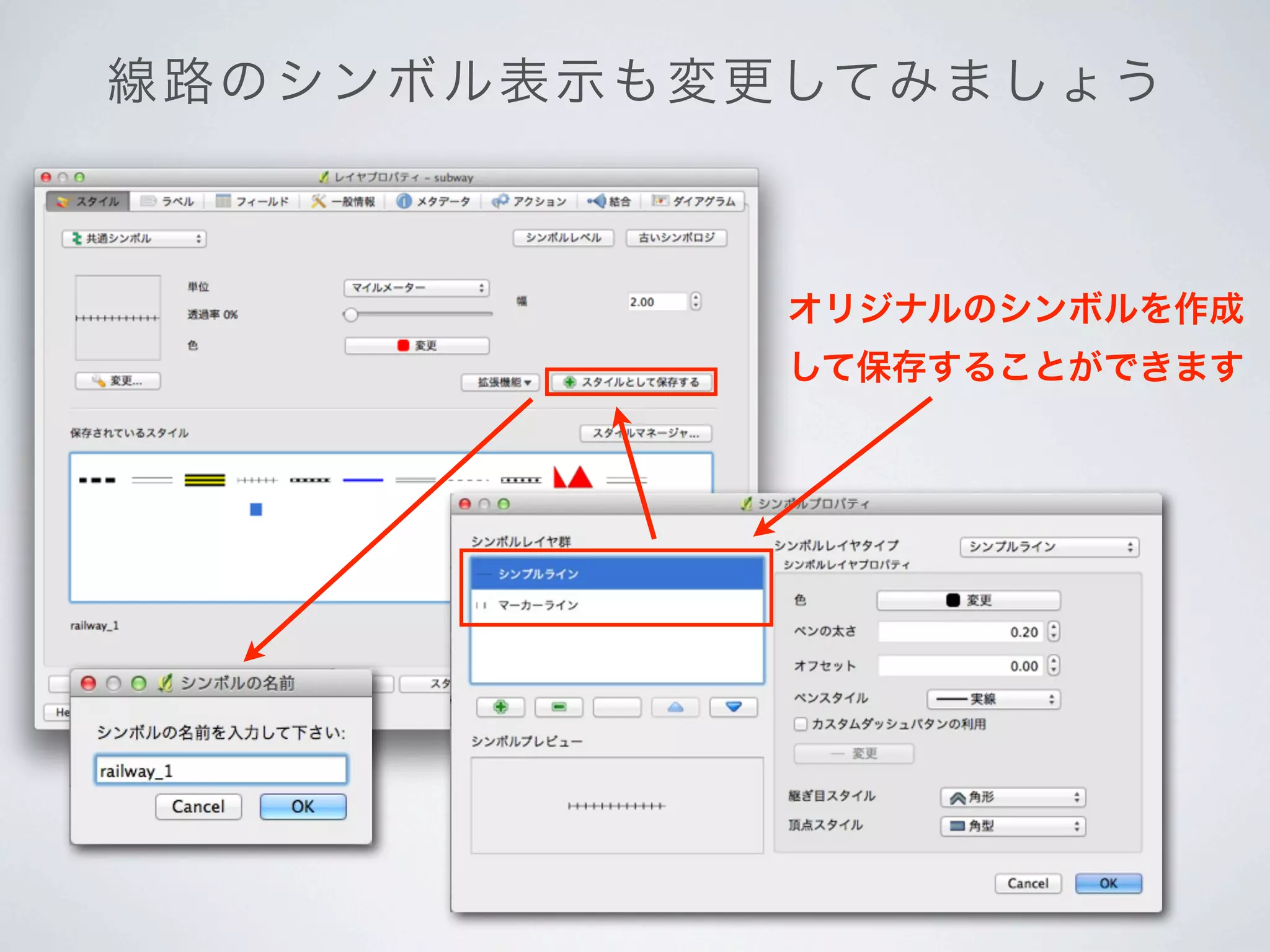Image resolution: width=1270 pixels, height=952 pixels.
Task: Click the シンボルプレビュー preview area
Action: (617, 805)
